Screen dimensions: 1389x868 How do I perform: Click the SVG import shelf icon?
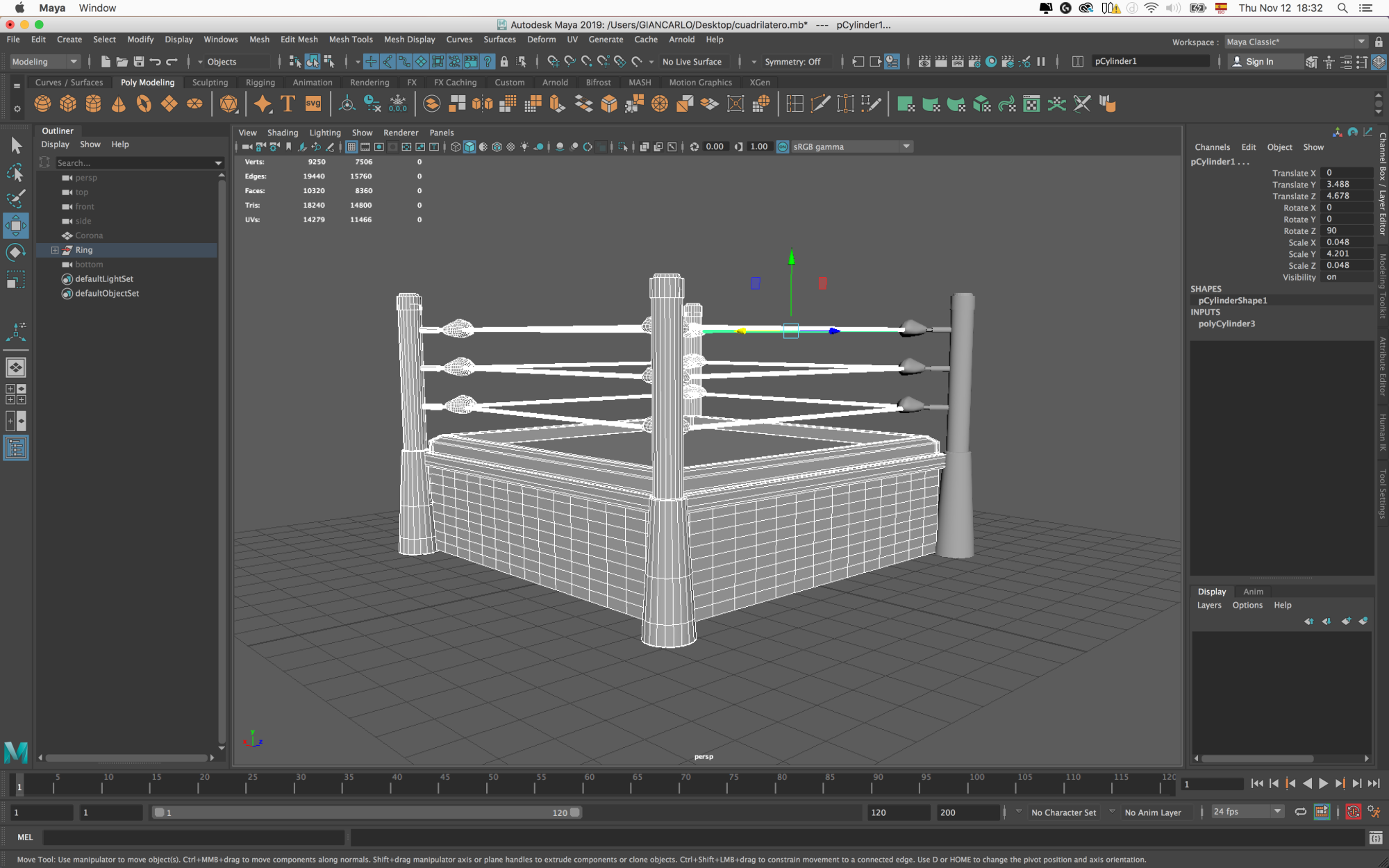[x=313, y=104]
